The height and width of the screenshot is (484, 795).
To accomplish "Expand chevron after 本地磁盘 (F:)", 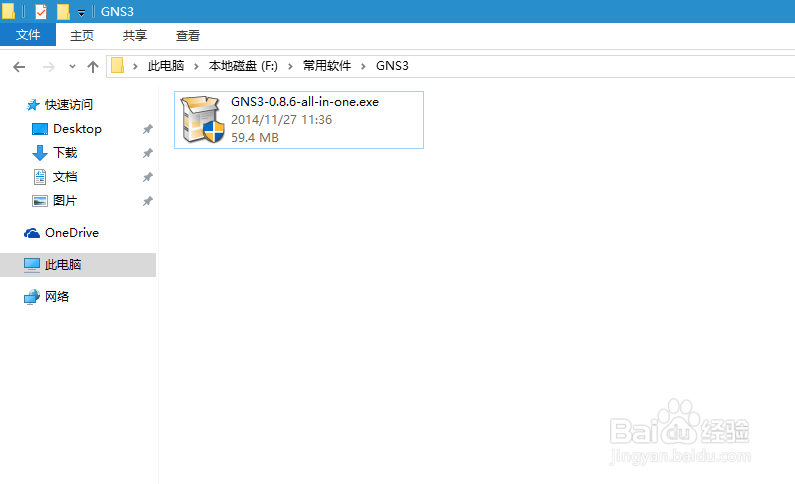I will 291,66.
